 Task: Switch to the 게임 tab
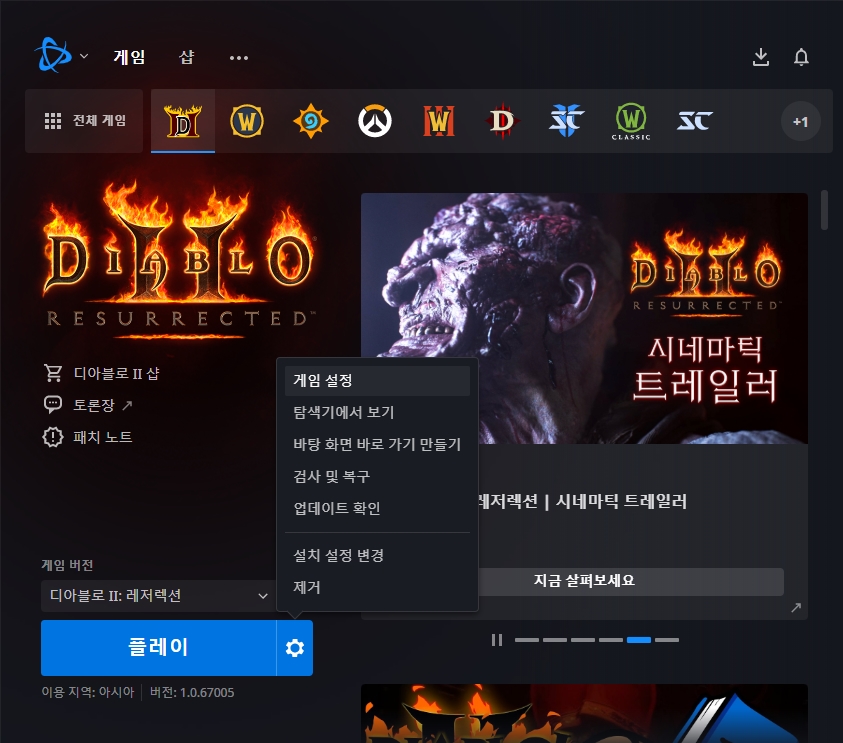(129, 57)
